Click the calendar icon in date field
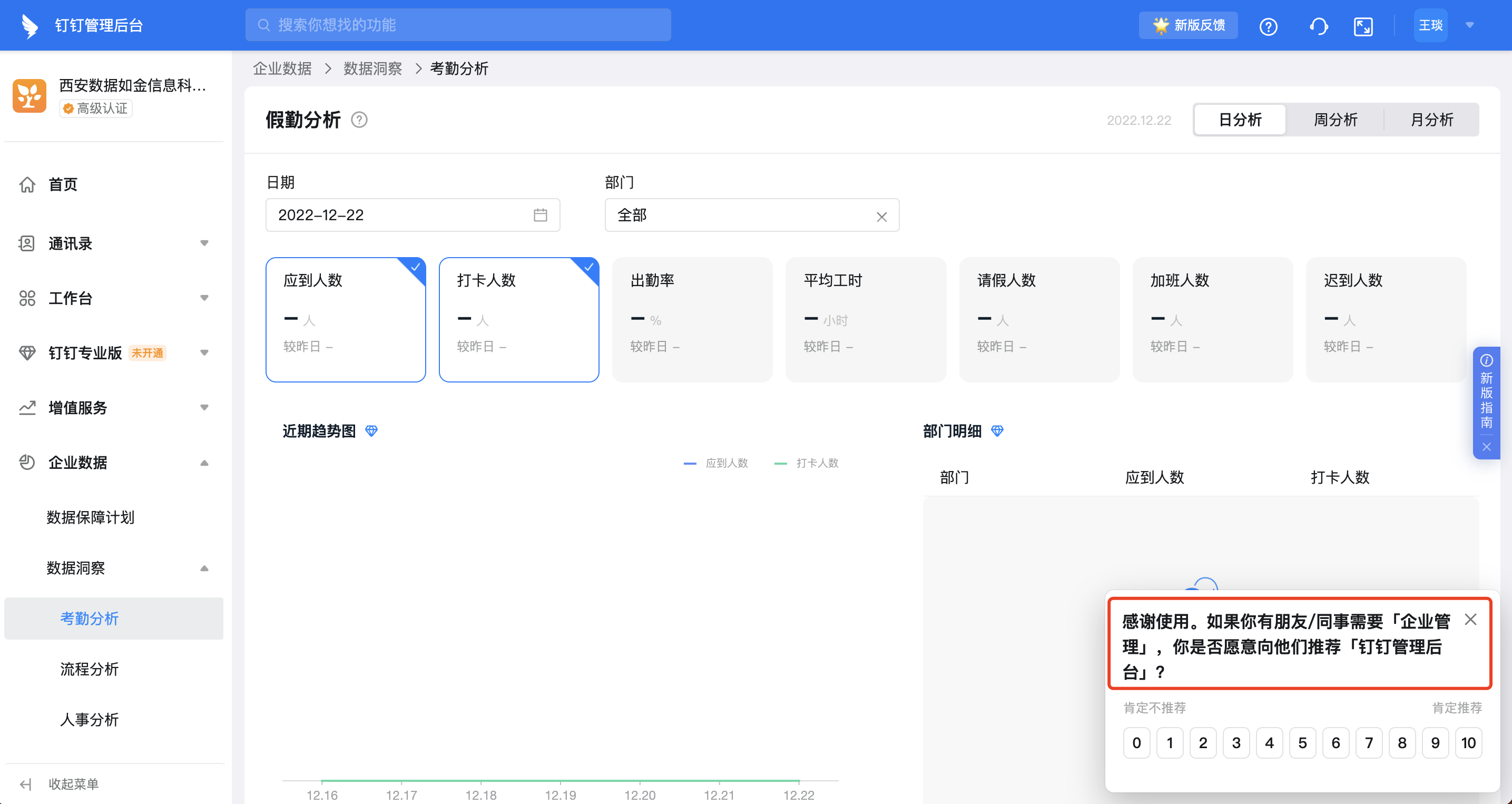This screenshot has height=804, width=1512. pos(540,215)
